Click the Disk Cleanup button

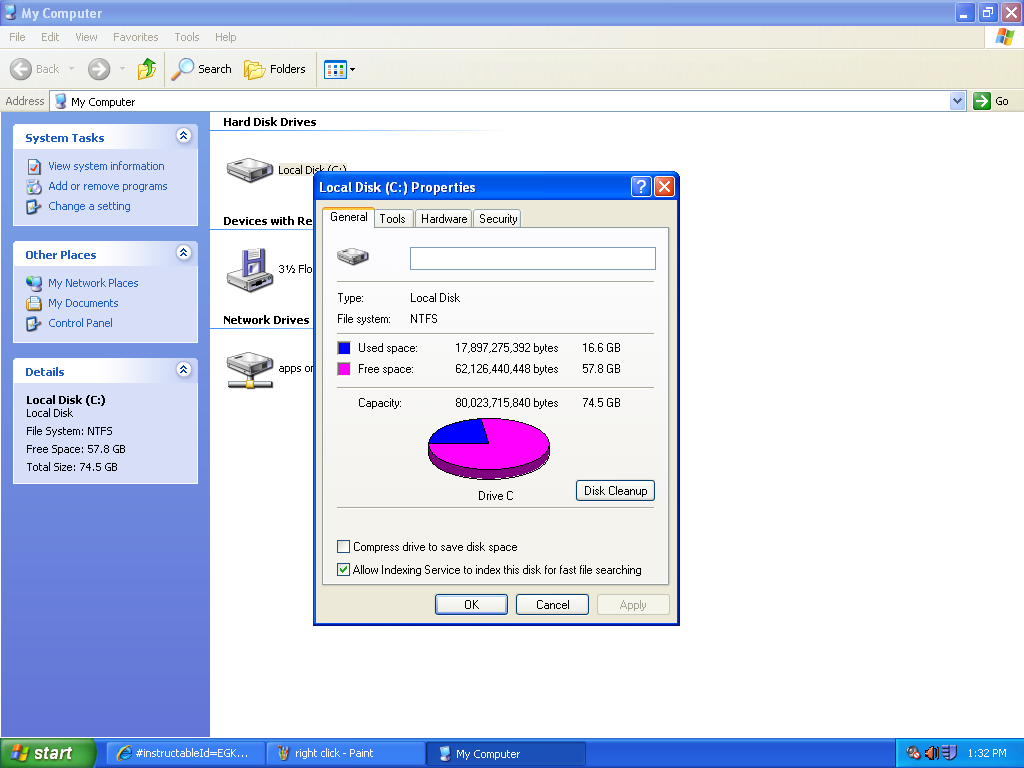(x=614, y=490)
